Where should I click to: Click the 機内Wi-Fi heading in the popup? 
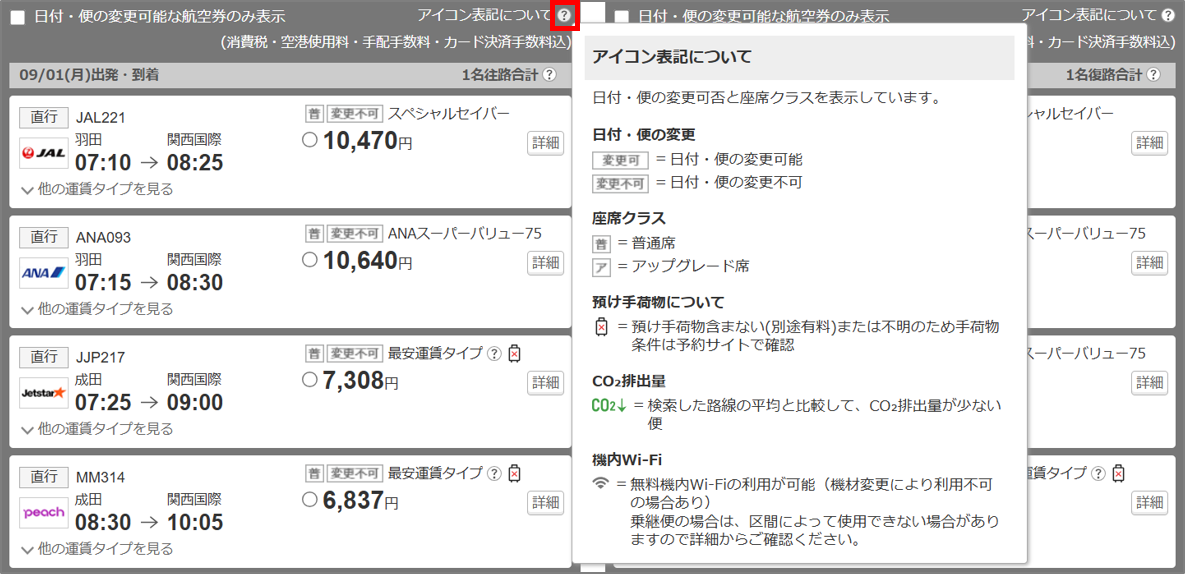click(x=628, y=458)
